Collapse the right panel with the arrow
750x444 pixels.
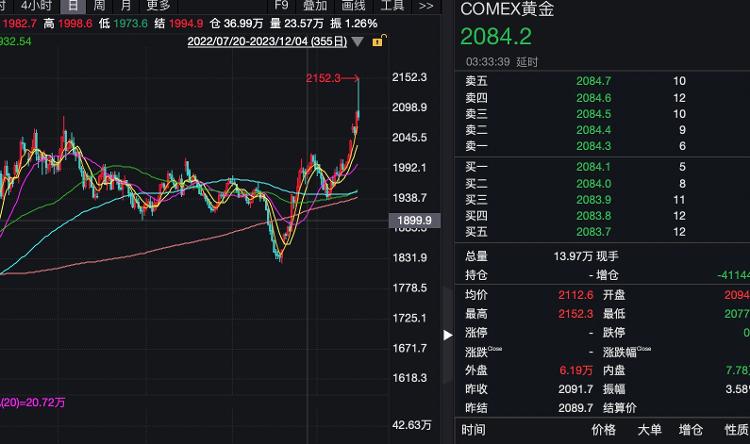[x=448, y=334]
